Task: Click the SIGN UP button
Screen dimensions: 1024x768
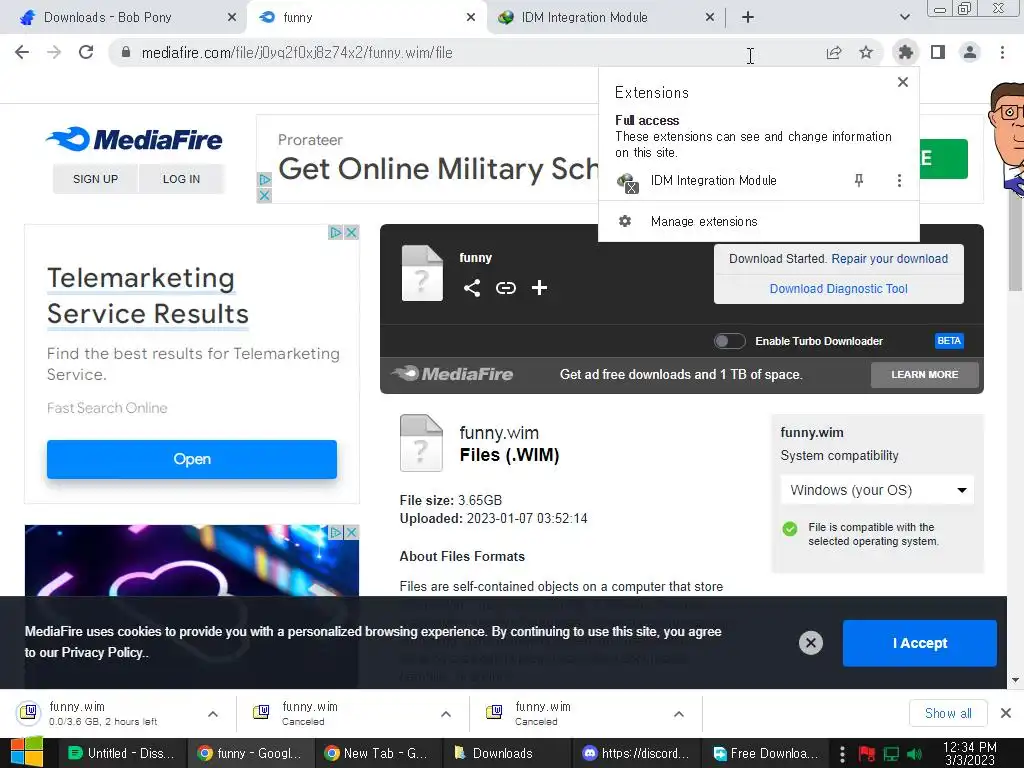Action: [x=95, y=179]
